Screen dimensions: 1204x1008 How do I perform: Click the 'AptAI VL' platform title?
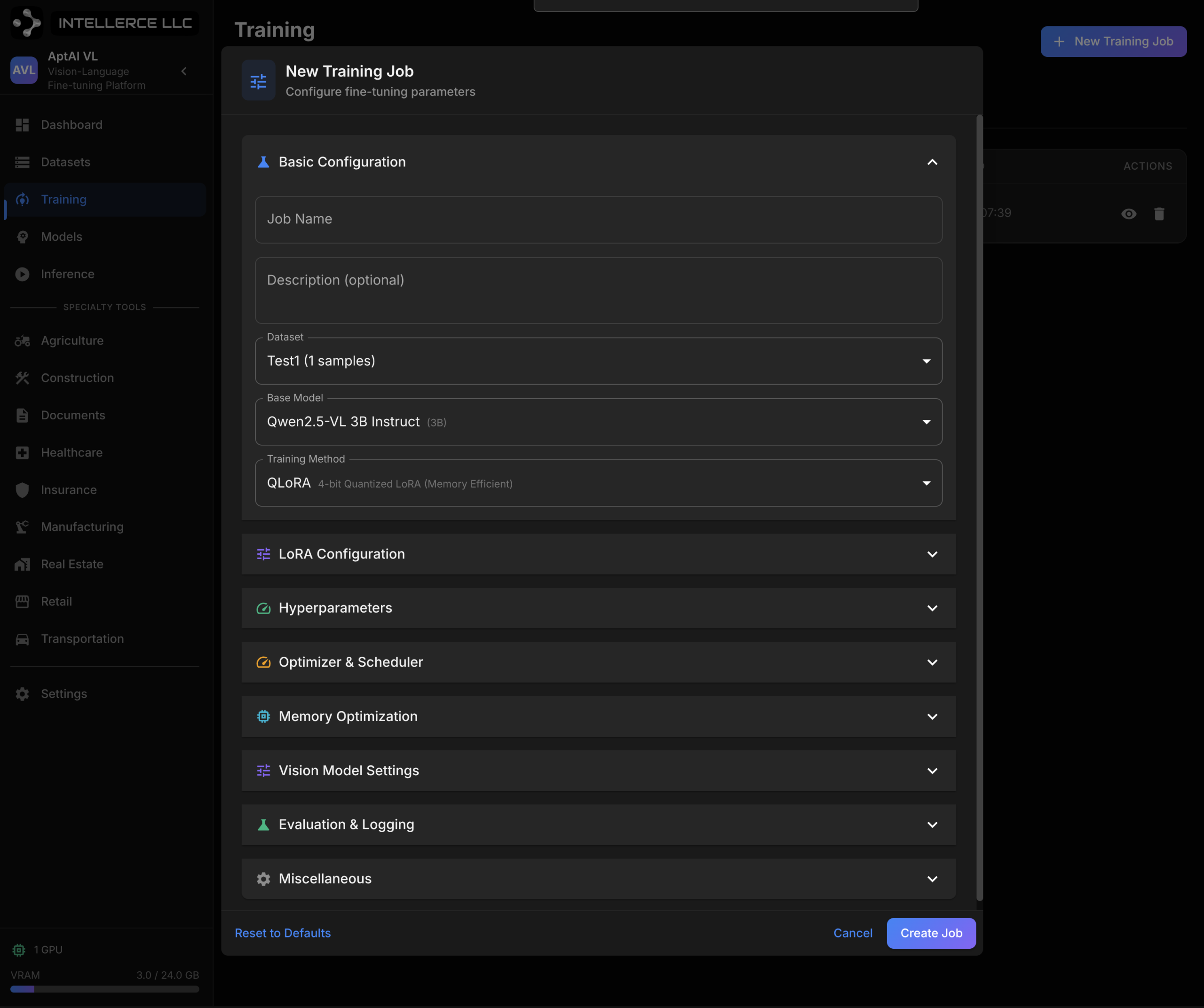click(x=73, y=56)
